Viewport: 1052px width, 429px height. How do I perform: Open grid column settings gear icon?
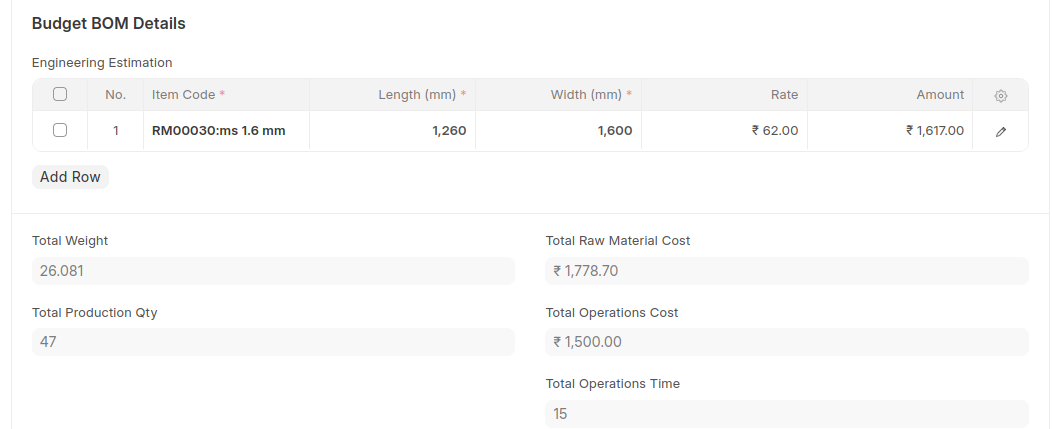[x=1000, y=95]
